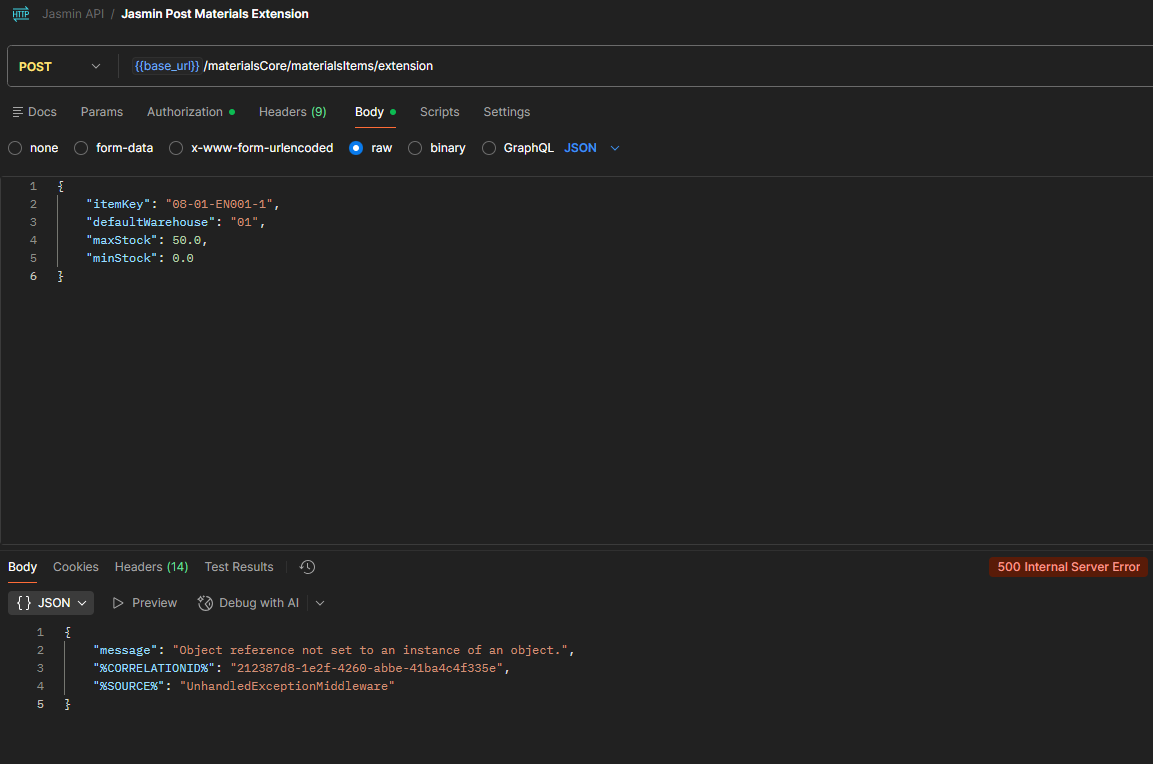Open the Docs panel icon
Viewport: 1153px width, 764px height.
(x=18, y=112)
